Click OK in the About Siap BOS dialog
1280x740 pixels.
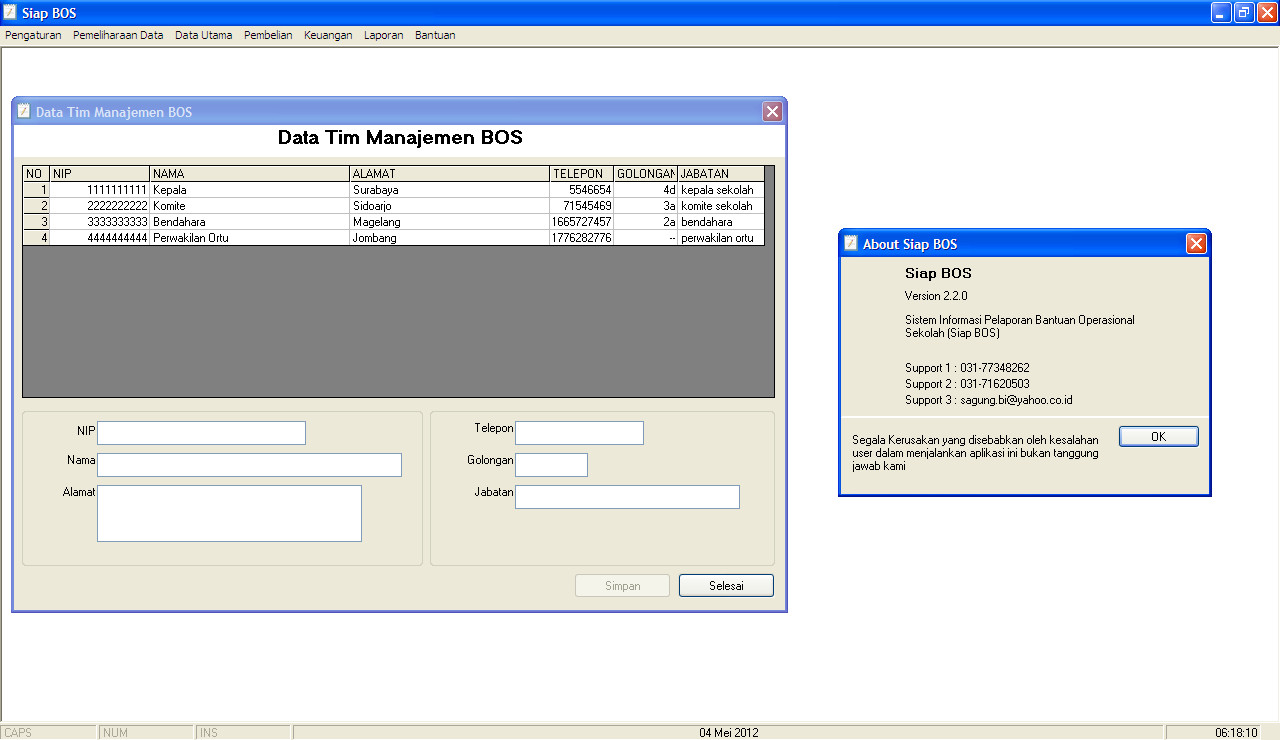click(x=1158, y=435)
